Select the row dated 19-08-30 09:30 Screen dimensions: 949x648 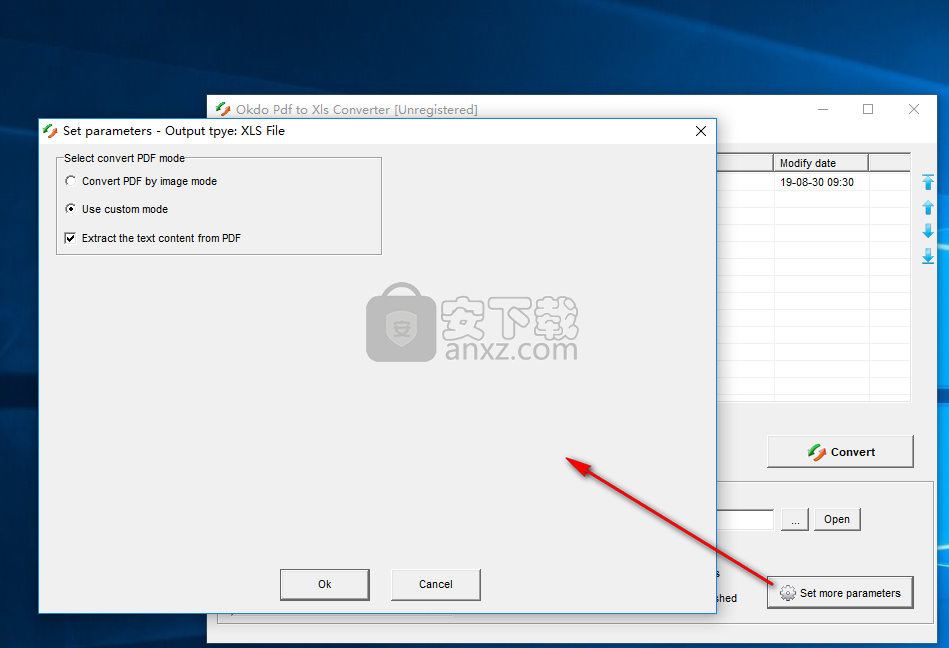813,182
